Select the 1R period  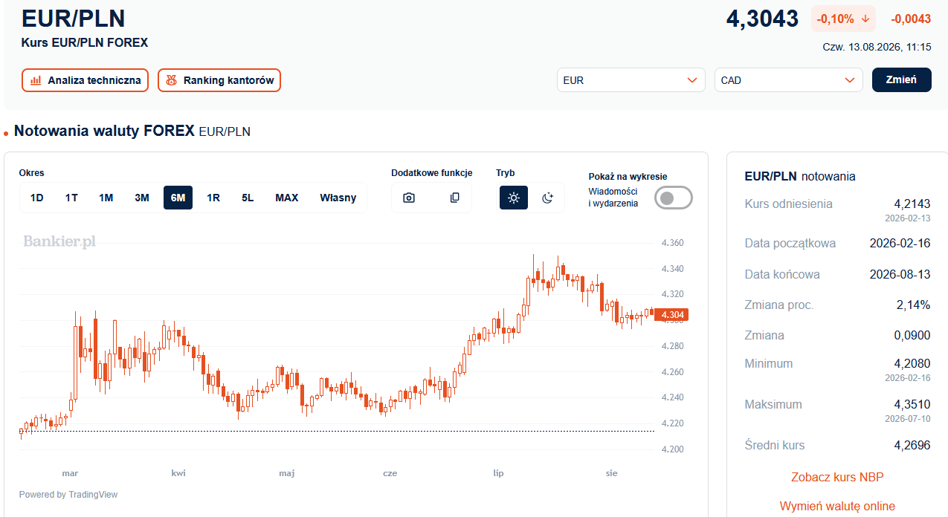pos(213,198)
